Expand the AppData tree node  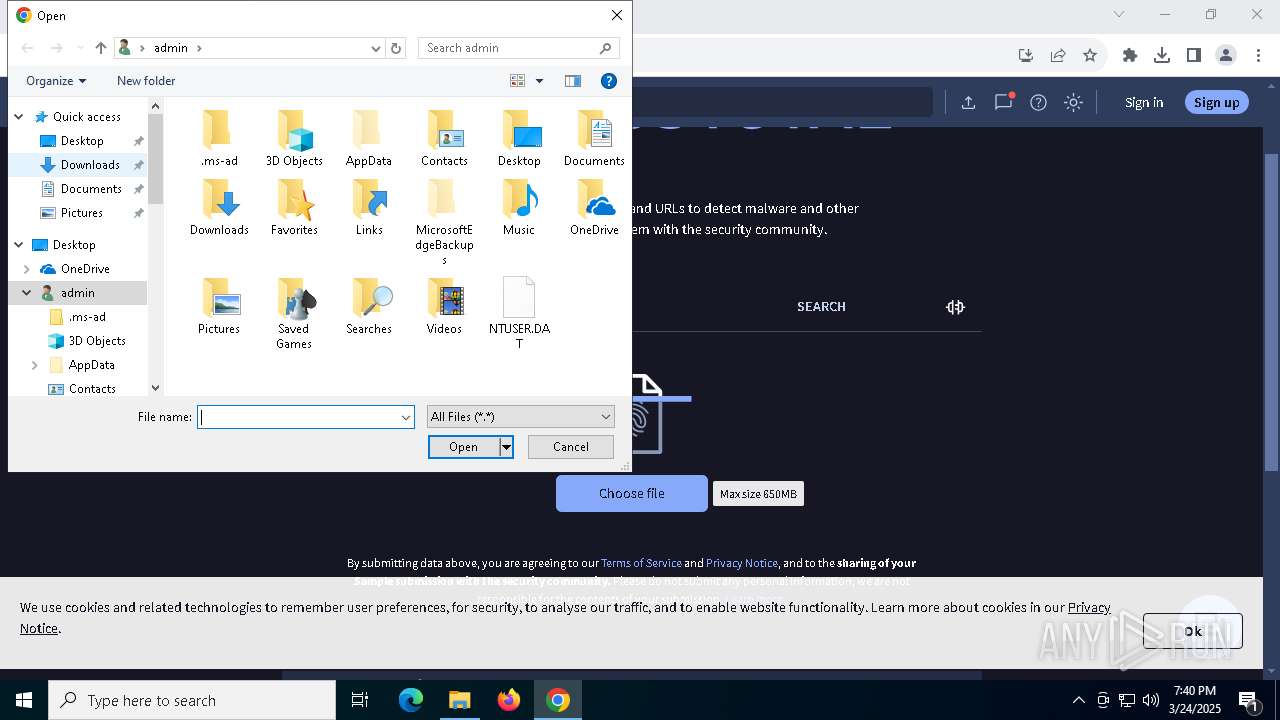(35, 365)
